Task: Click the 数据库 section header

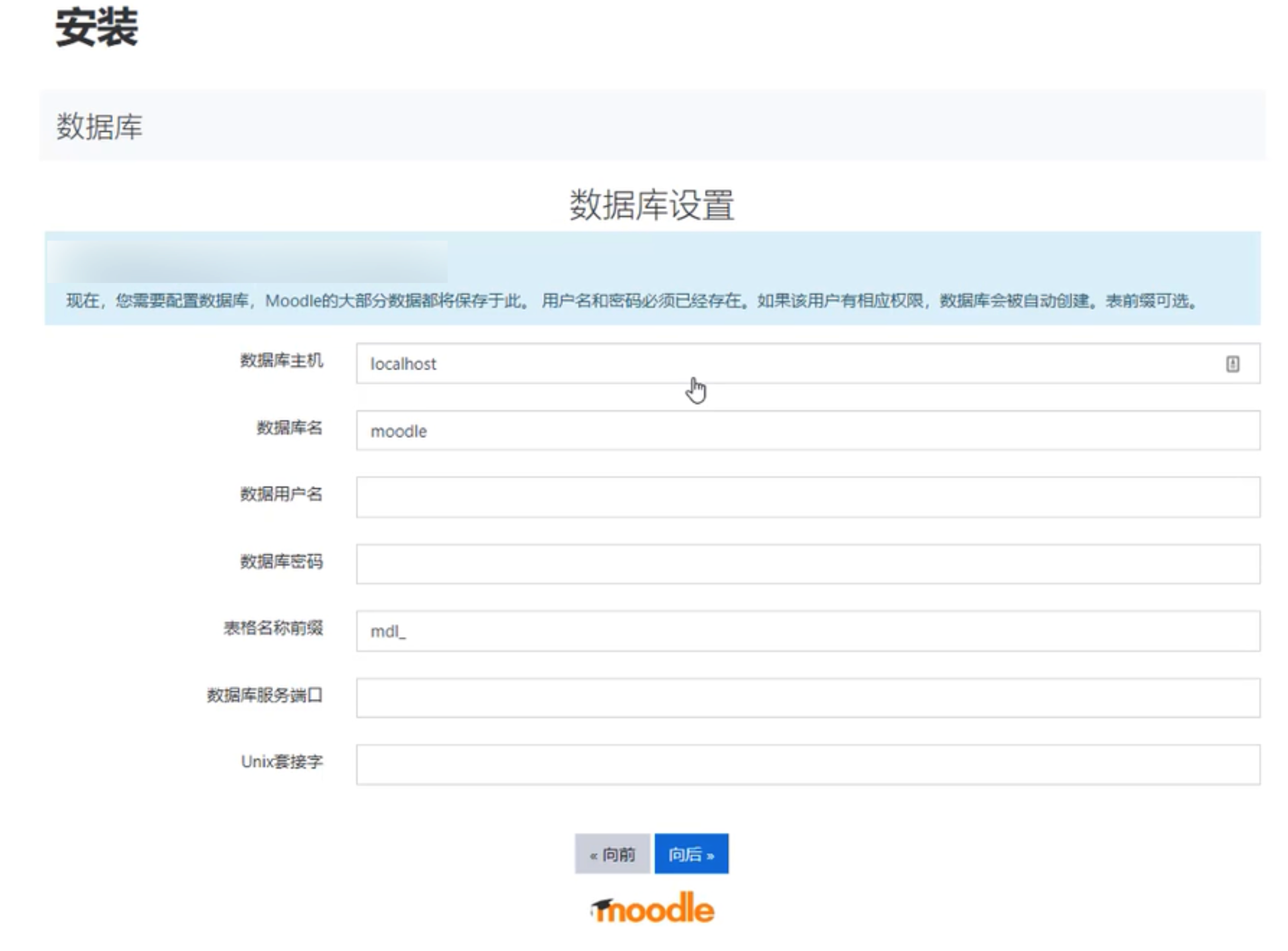Action: (99, 126)
